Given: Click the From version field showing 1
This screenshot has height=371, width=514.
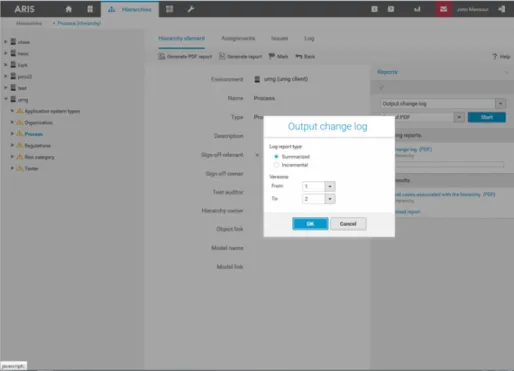Looking at the screenshot, I should pos(313,186).
